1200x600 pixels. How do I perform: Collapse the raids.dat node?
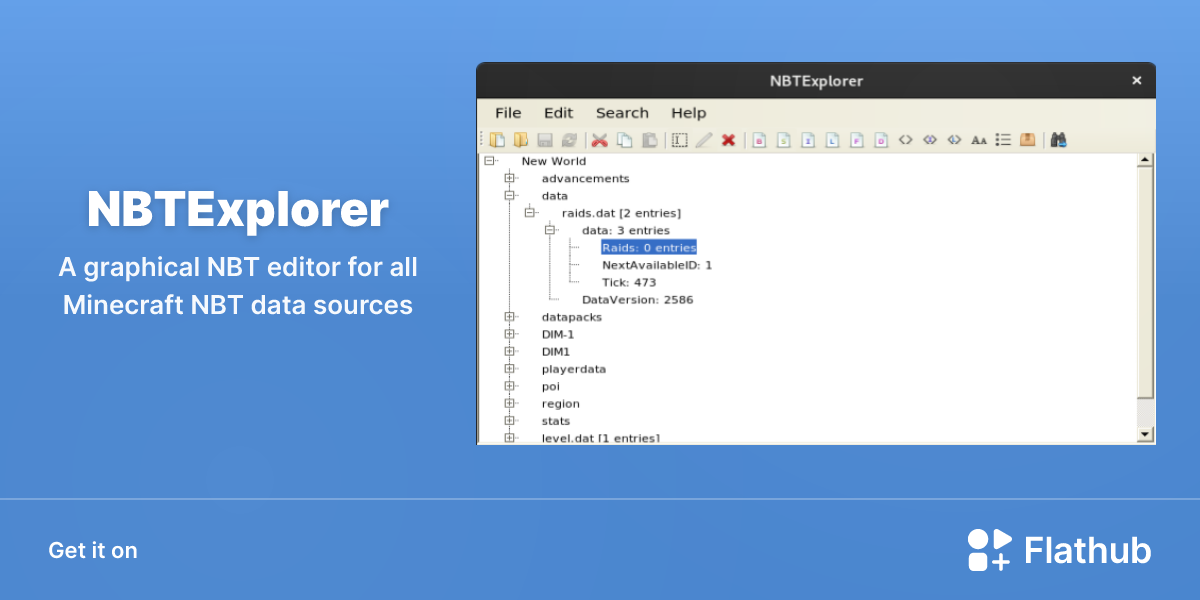(529, 212)
